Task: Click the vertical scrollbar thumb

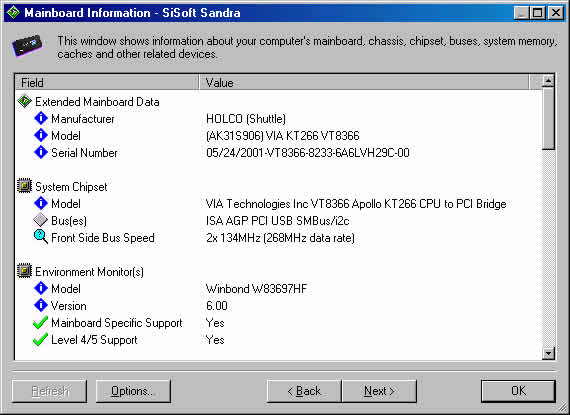Action: [x=548, y=118]
